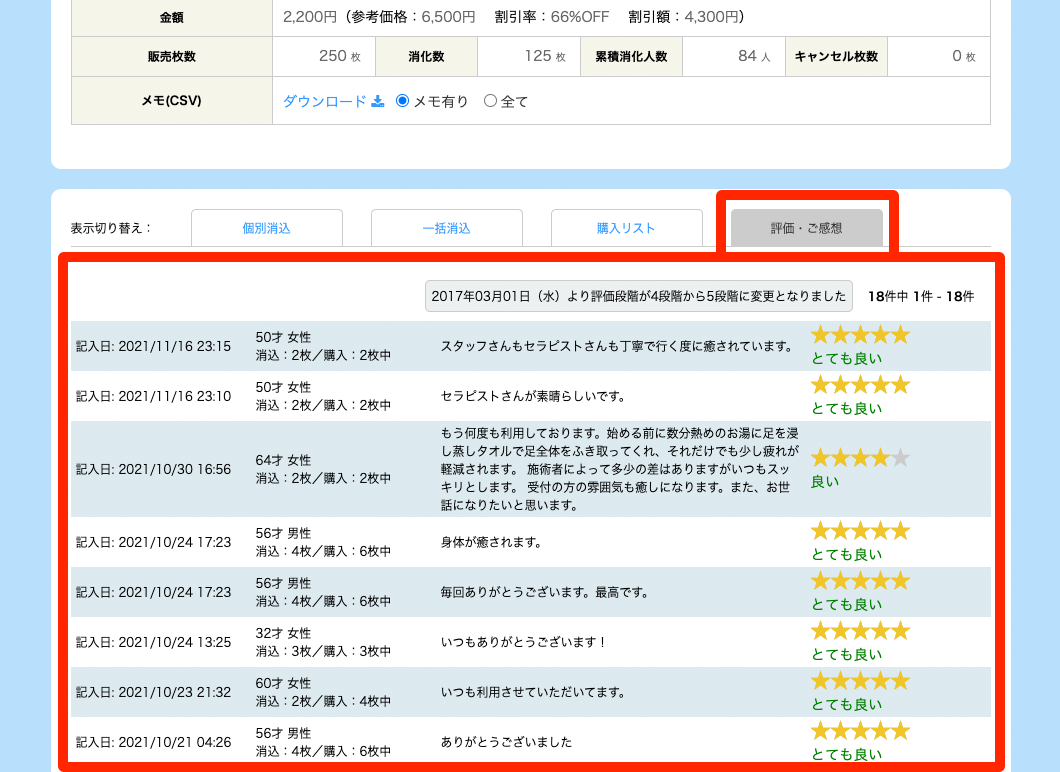The height and width of the screenshot is (772, 1060).
Task: Select the 全て radio button
Action: (490, 101)
